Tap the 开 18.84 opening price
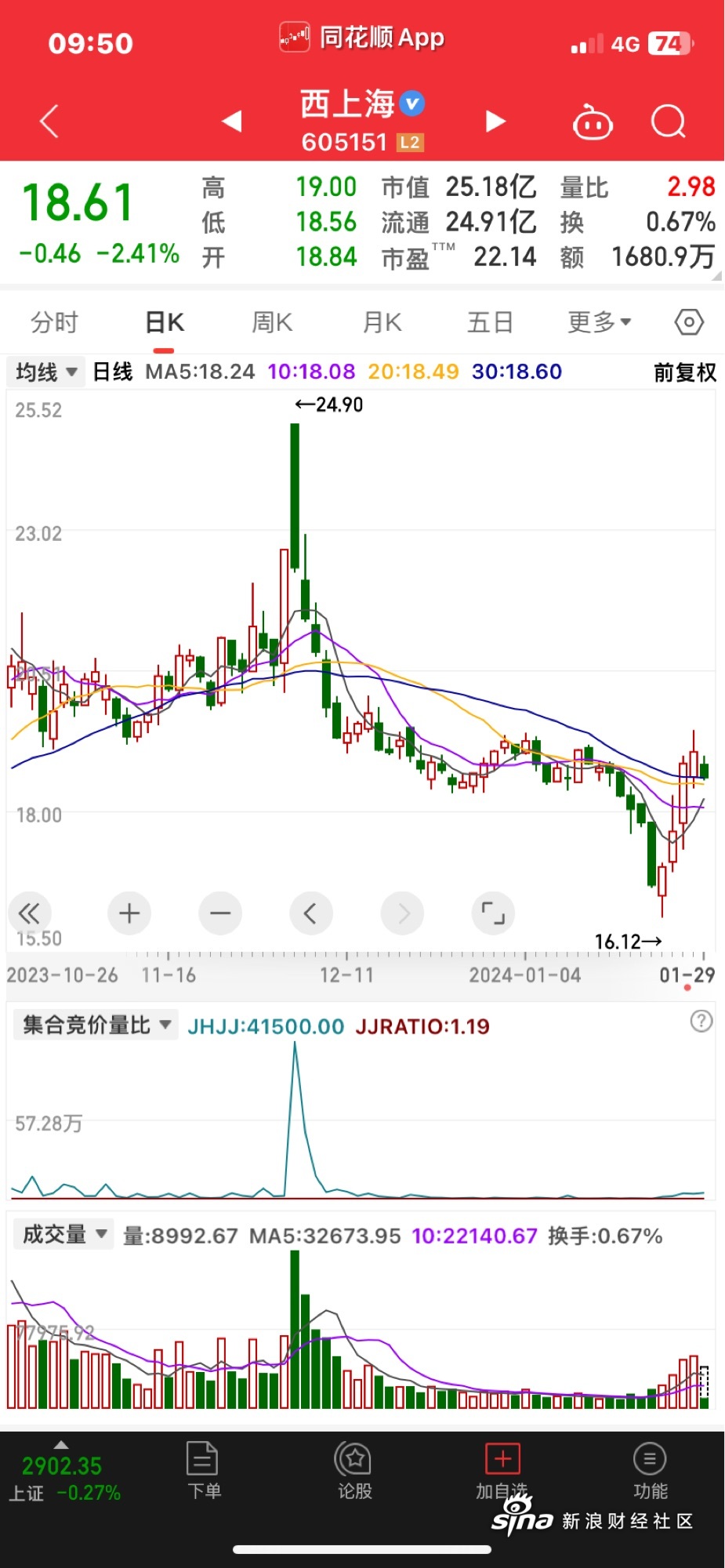The width and height of the screenshot is (725, 1568). point(326,256)
